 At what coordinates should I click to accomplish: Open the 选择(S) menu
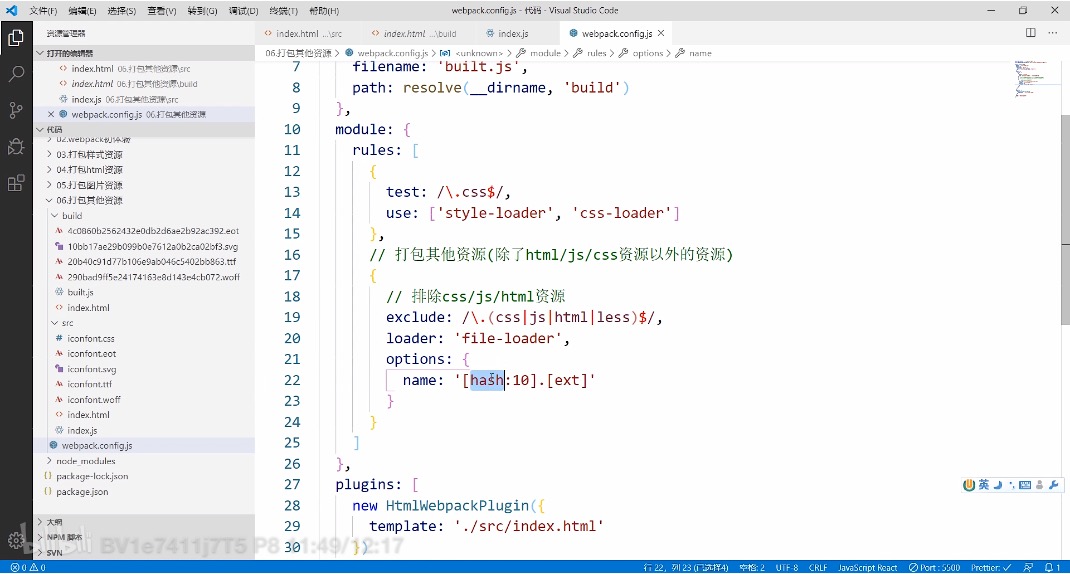[x=121, y=11]
